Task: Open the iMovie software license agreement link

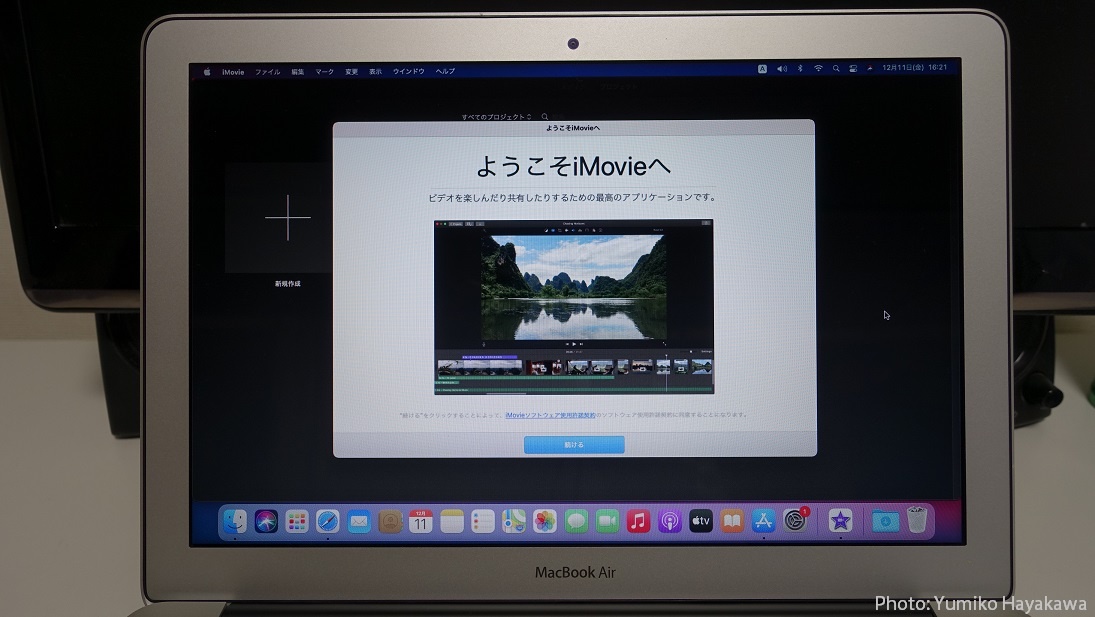Action: (550, 415)
